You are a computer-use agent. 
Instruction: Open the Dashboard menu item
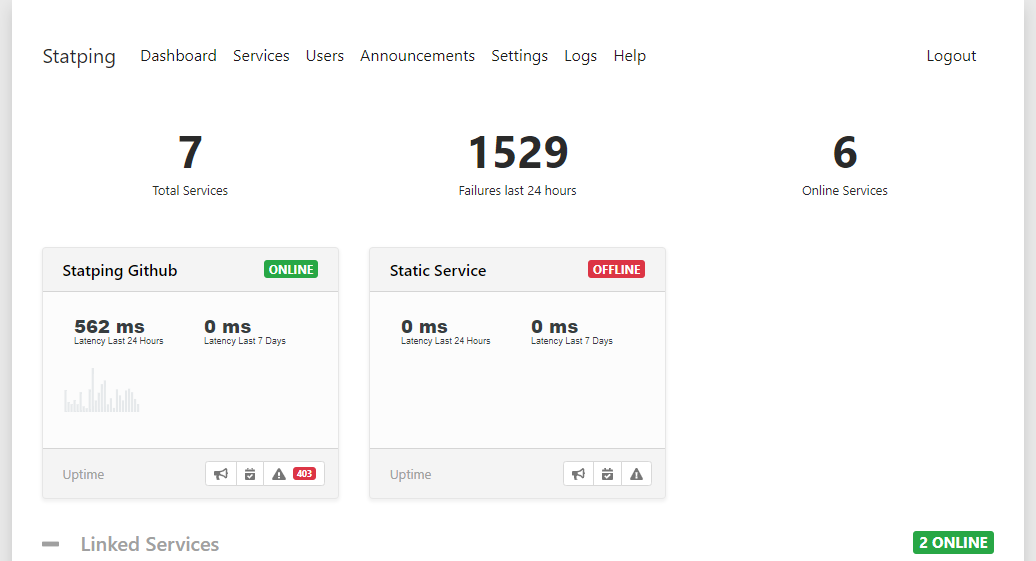[x=178, y=56]
